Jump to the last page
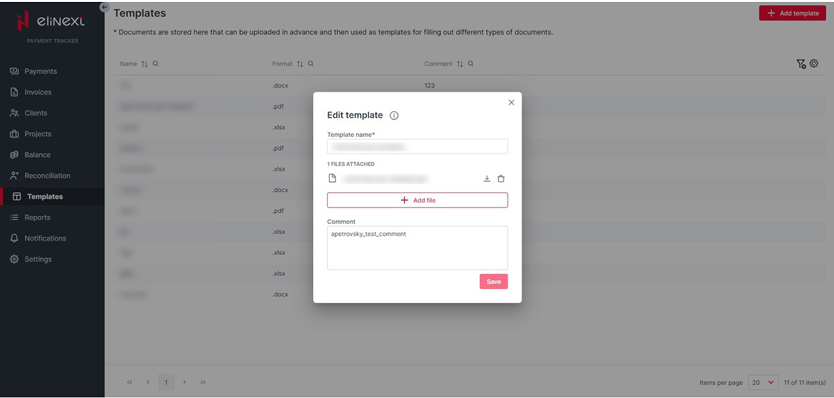Screen dimensions: 834x398 pyautogui.click(x=203, y=382)
